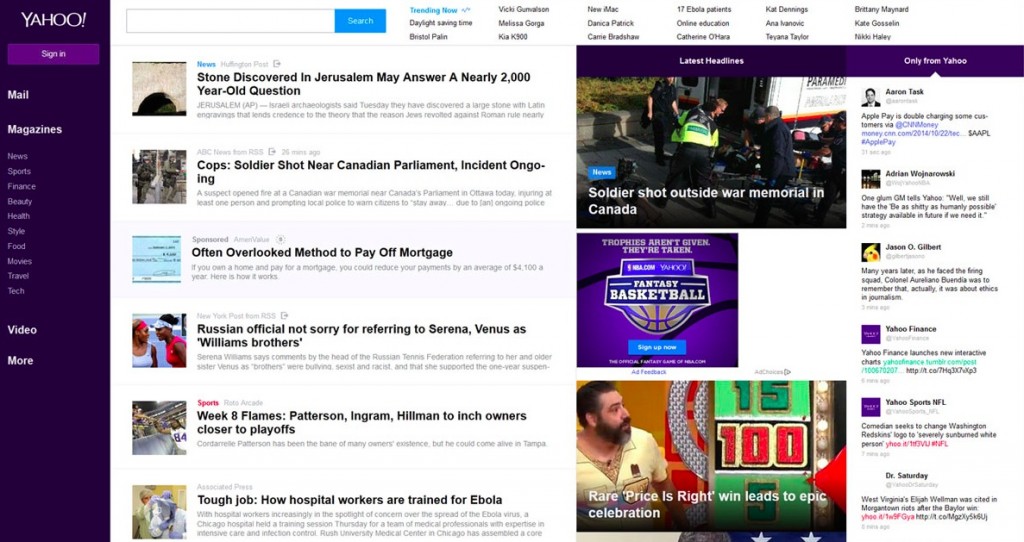The height and width of the screenshot is (542, 1024).
Task: Open trending topic Kat Dennings
Action: 787,9
